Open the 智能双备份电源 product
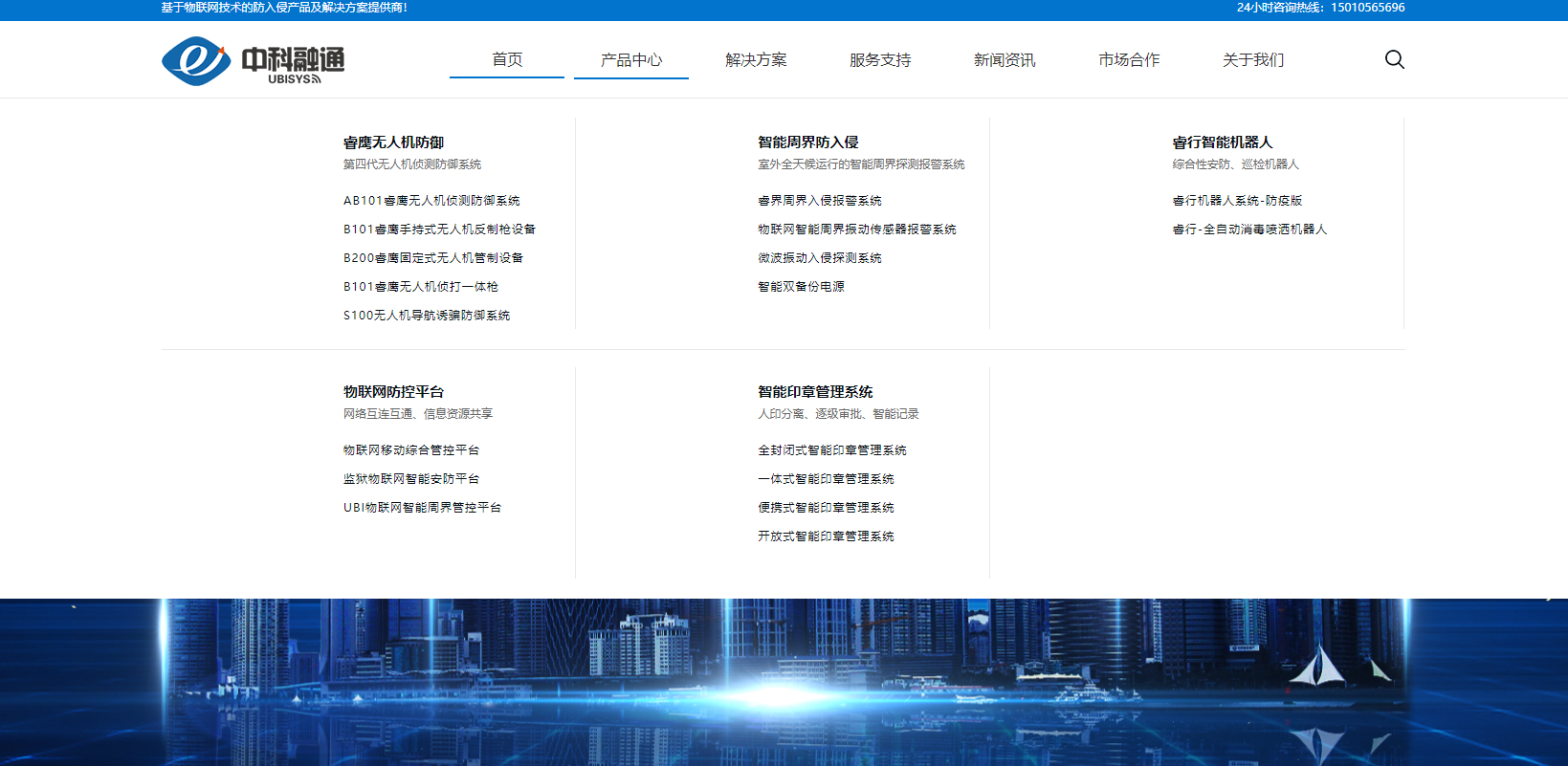This screenshot has height=766, width=1568. tap(801, 287)
